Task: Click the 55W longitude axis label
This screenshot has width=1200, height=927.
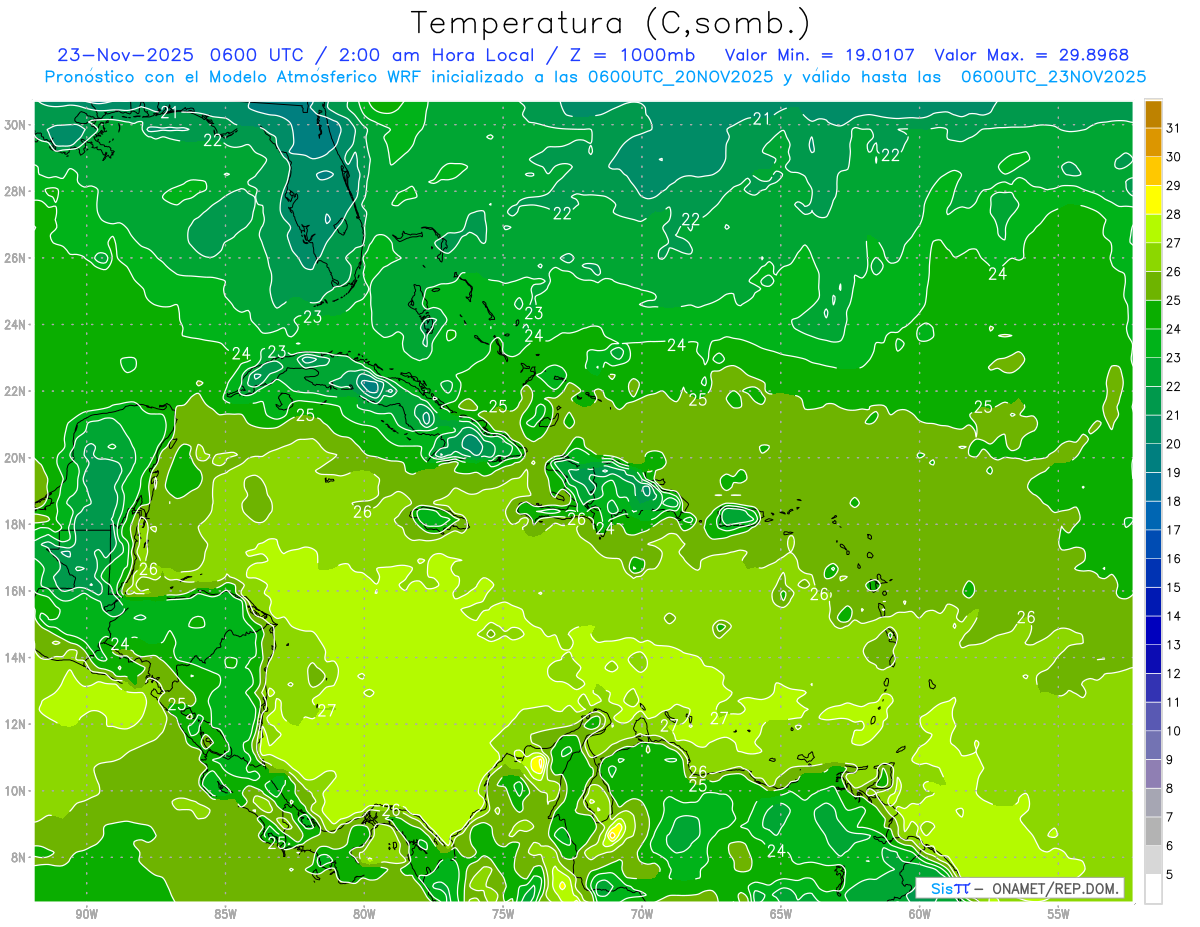Action: point(1059,914)
